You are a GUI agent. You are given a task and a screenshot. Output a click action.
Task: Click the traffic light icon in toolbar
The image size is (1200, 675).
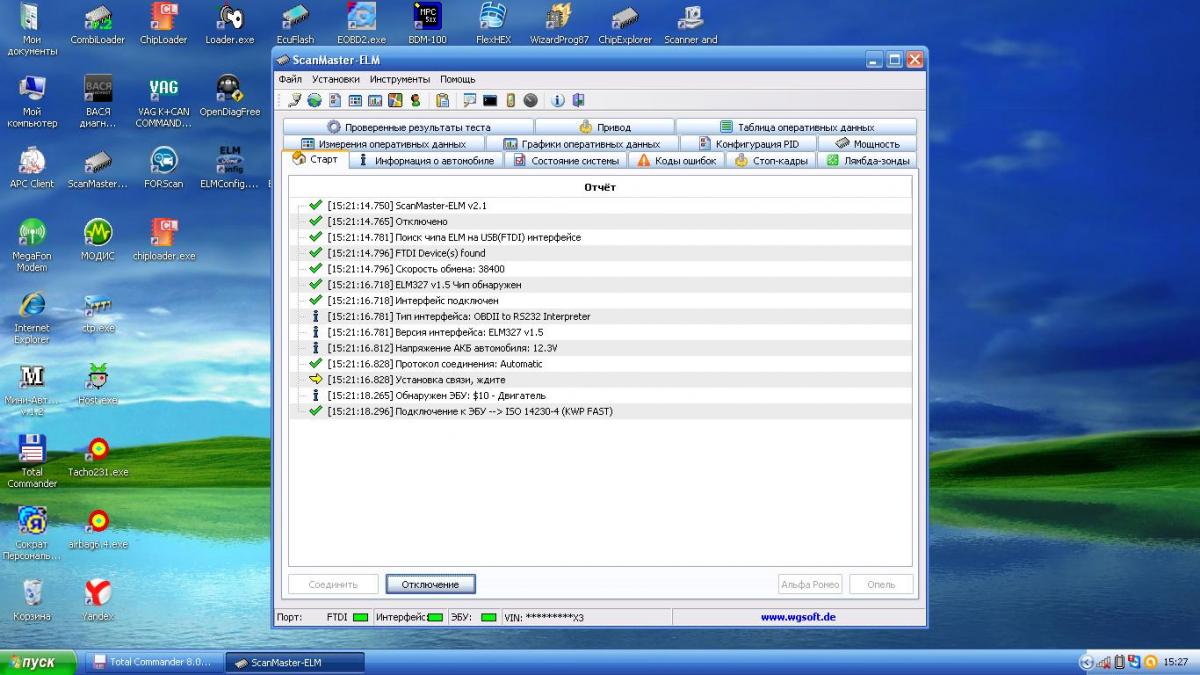[x=510, y=100]
